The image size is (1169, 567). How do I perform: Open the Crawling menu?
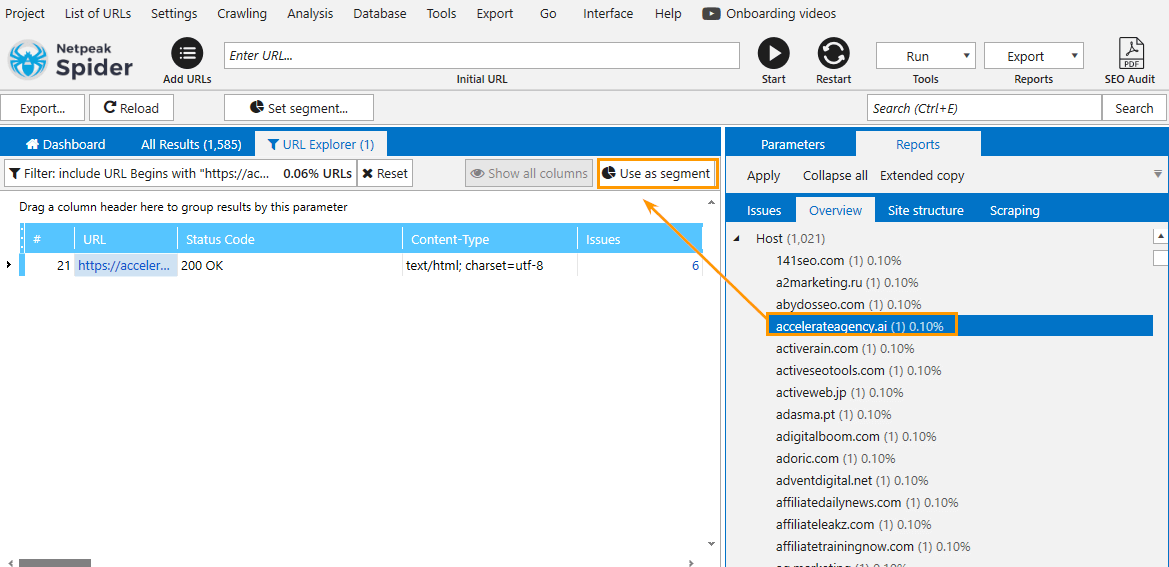coord(242,13)
